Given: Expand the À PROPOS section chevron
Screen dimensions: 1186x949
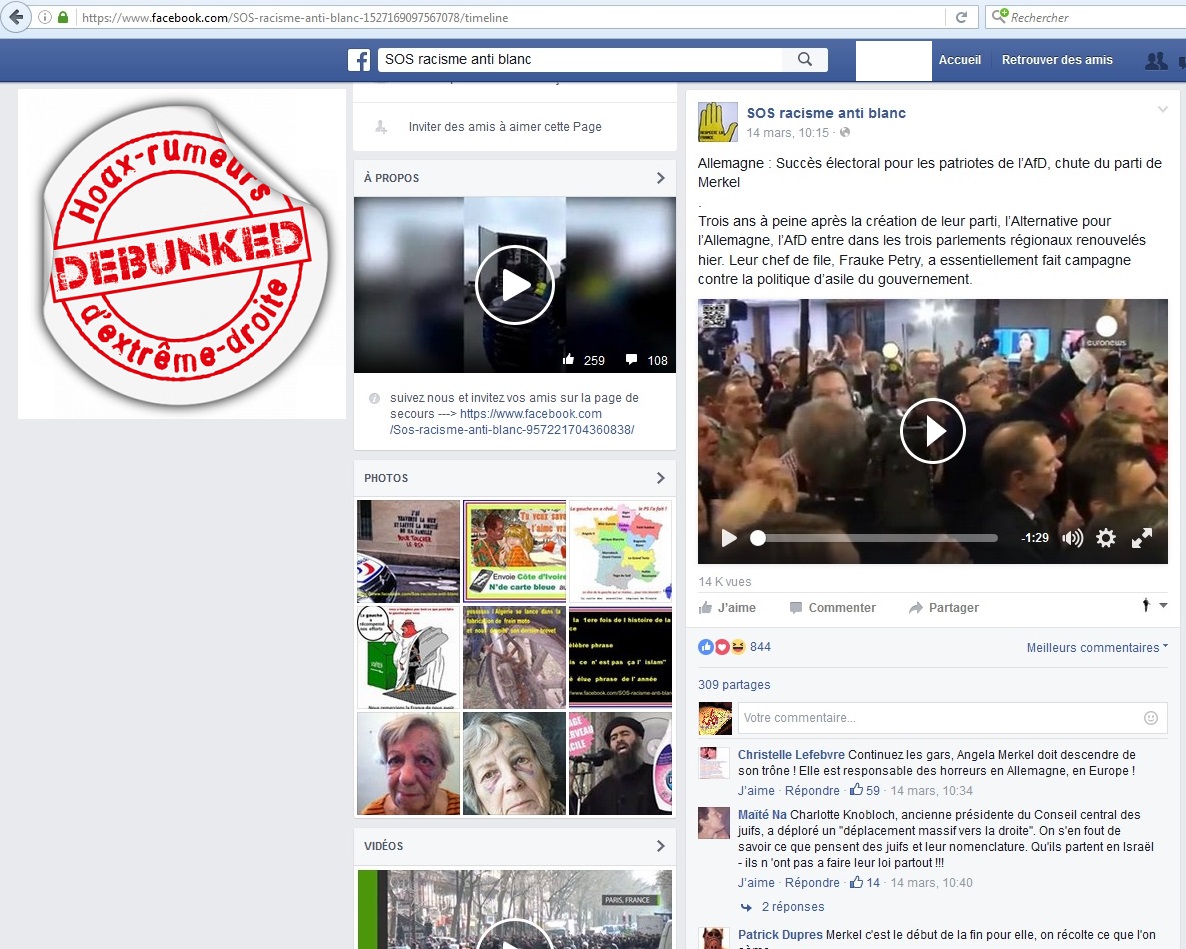Looking at the screenshot, I should pyautogui.click(x=660, y=178).
